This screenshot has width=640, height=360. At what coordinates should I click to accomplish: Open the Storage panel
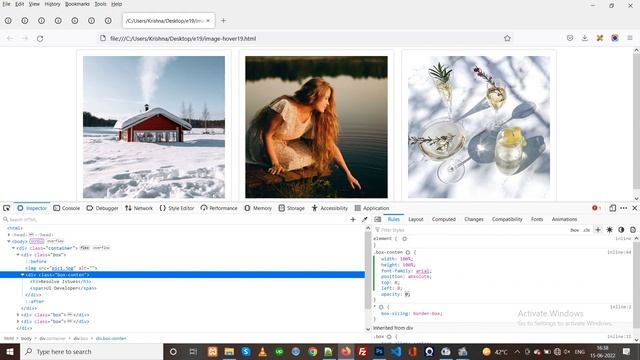[x=291, y=208]
